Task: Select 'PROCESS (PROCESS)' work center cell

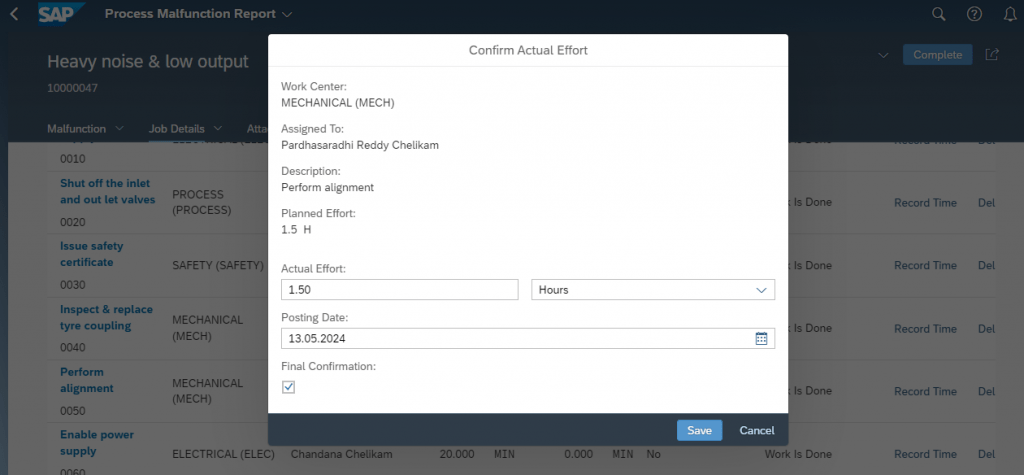Action: (202, 203)
